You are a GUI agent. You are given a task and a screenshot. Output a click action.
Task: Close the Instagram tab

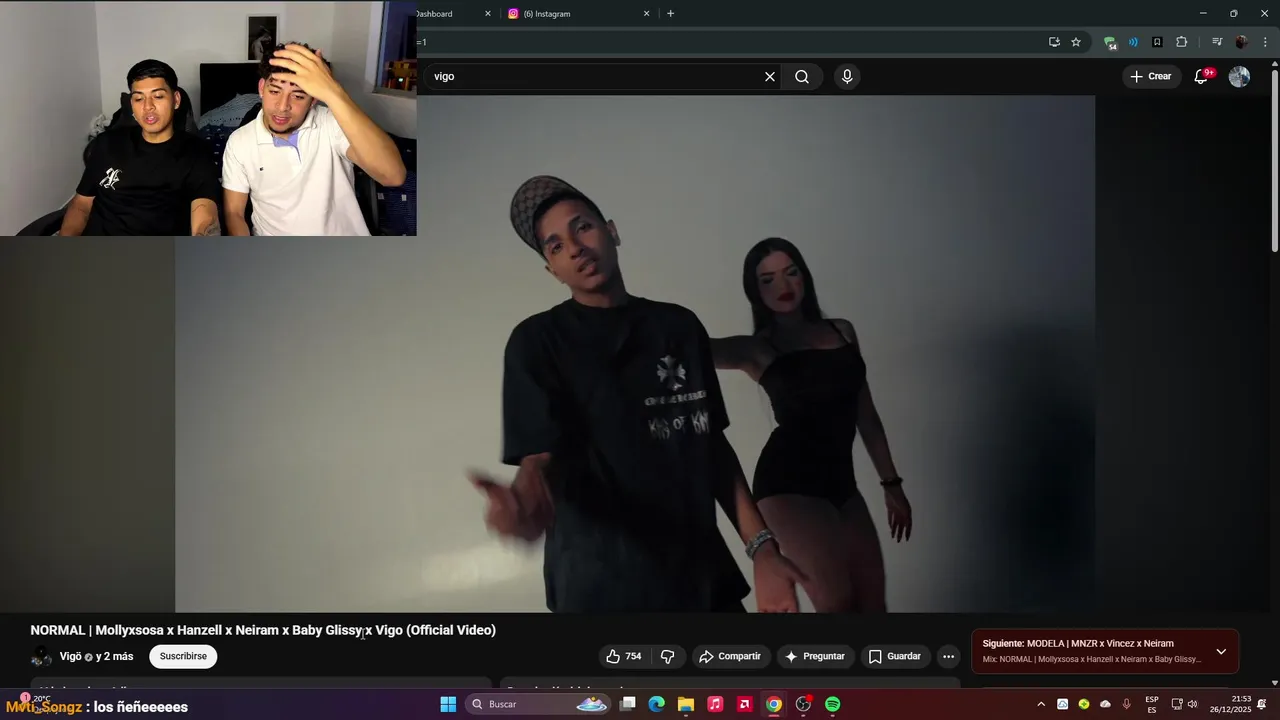tap(646, 13)
